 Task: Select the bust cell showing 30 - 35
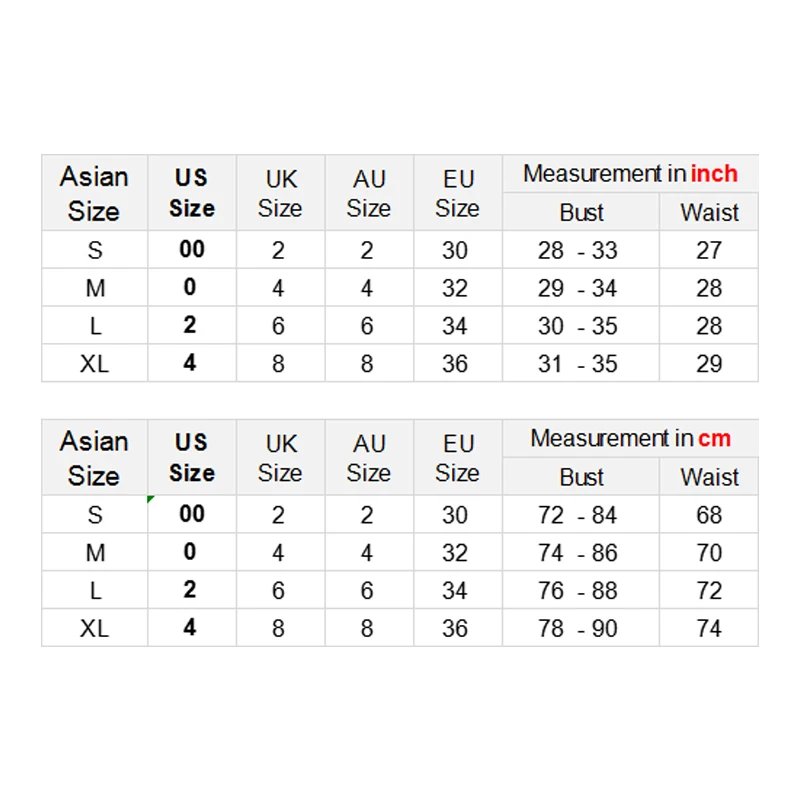578,326
